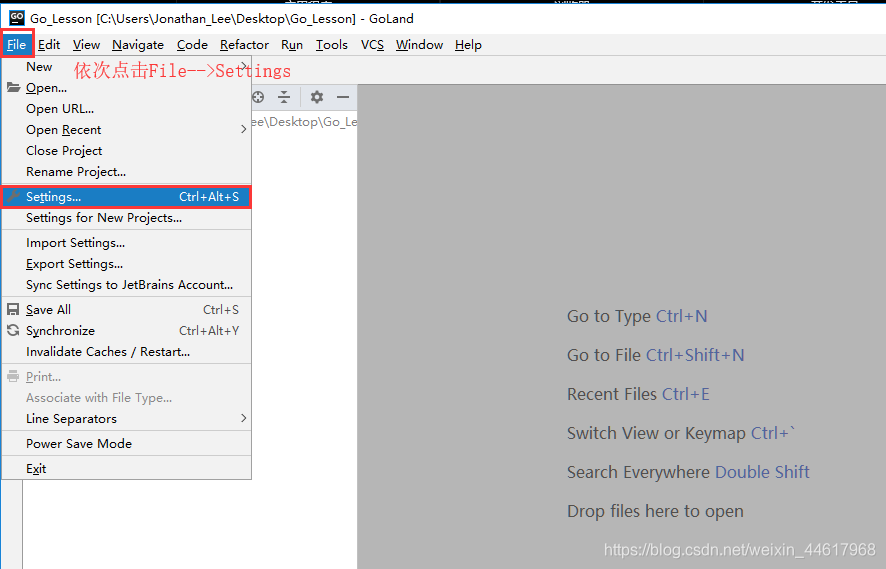Click the refresh icon beside Synchronize

13,331
